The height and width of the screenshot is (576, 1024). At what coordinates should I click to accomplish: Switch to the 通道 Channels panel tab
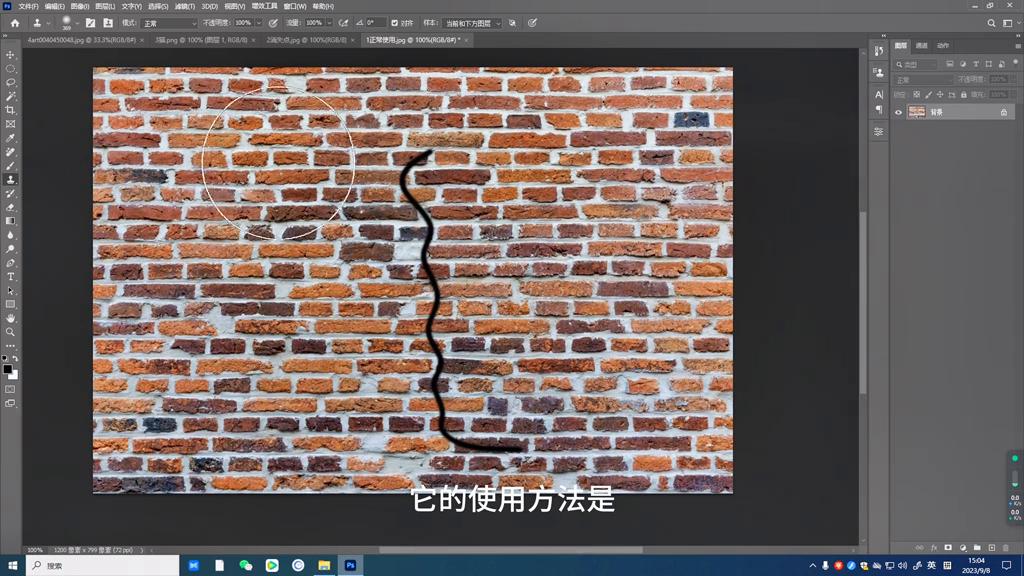click(x=921, y=45)
